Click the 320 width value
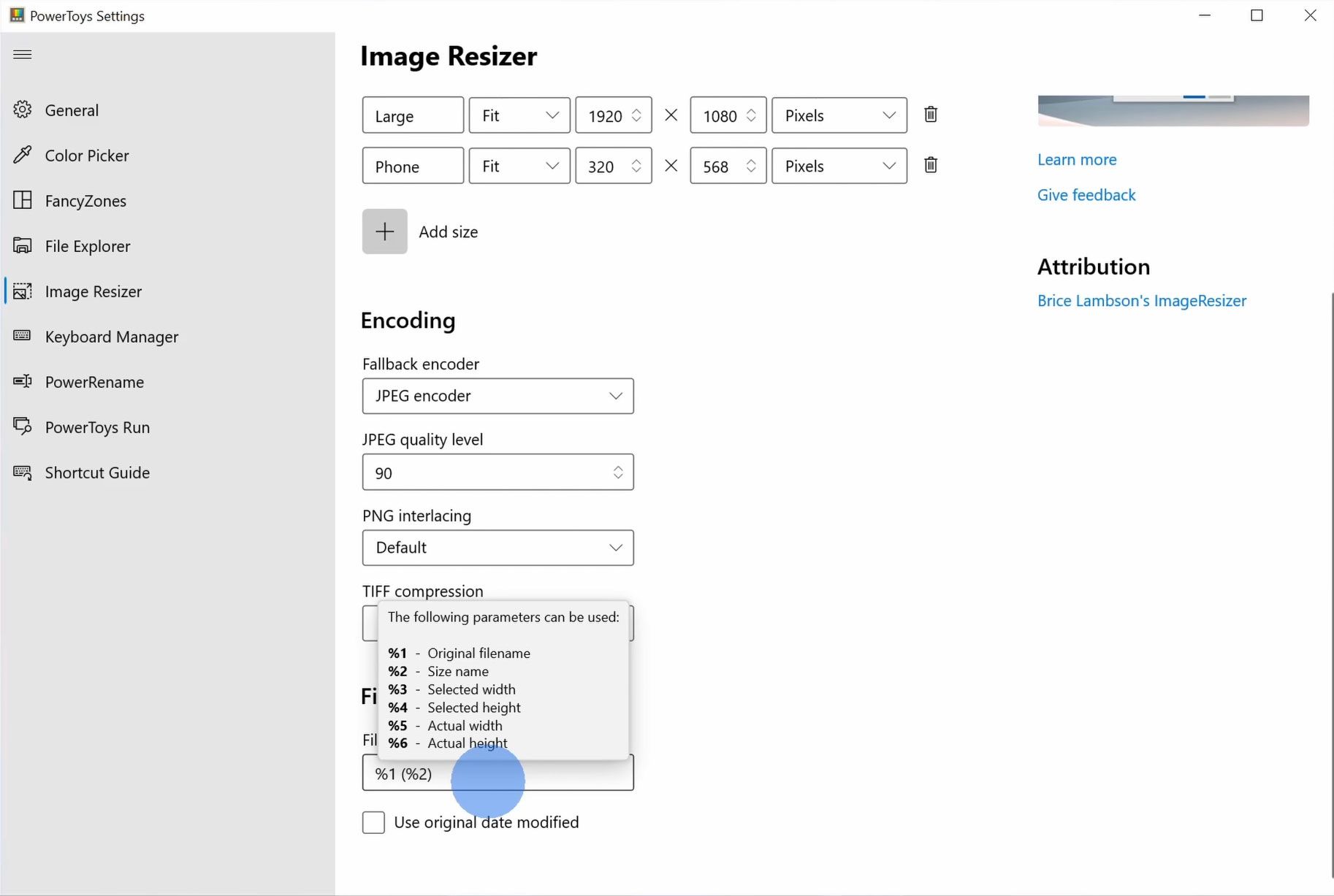1334x896 pixels. pyautogui.click(x=601, y=166)
